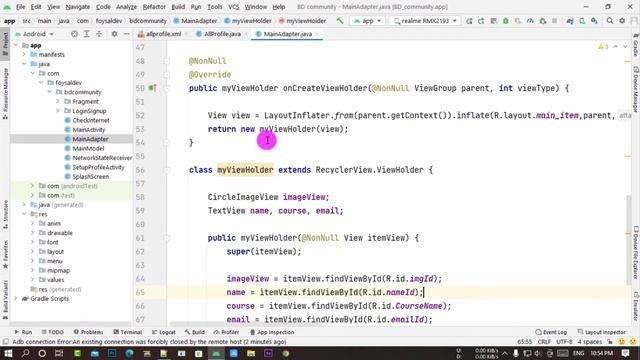
Task: Open the Analyze menu
Action: [127, 7]
